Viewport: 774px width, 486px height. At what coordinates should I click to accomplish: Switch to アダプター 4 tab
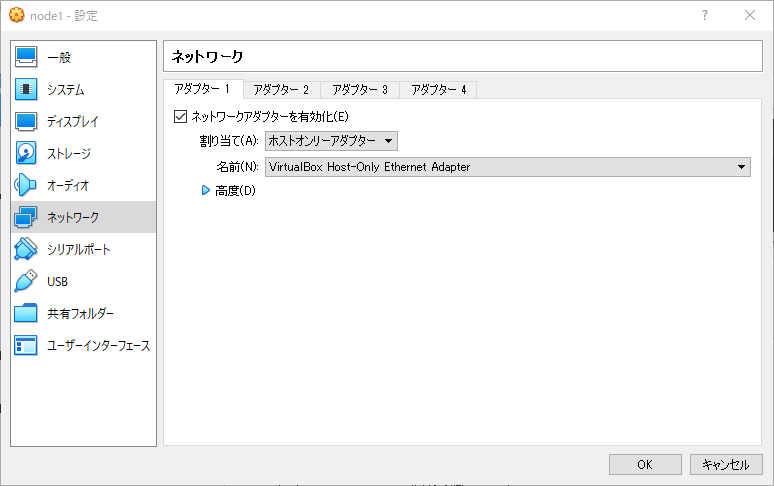pos(438,90)
